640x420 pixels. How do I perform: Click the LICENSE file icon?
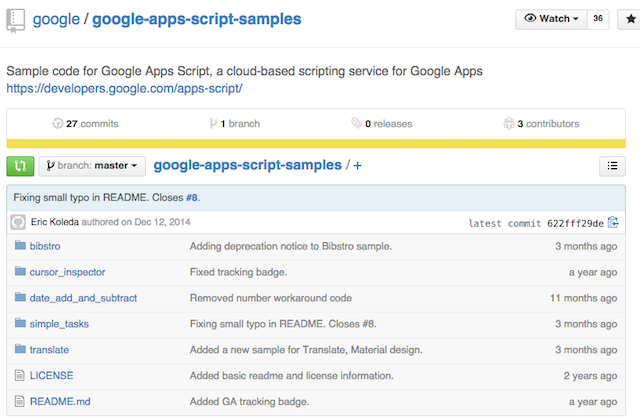[19, 375]
